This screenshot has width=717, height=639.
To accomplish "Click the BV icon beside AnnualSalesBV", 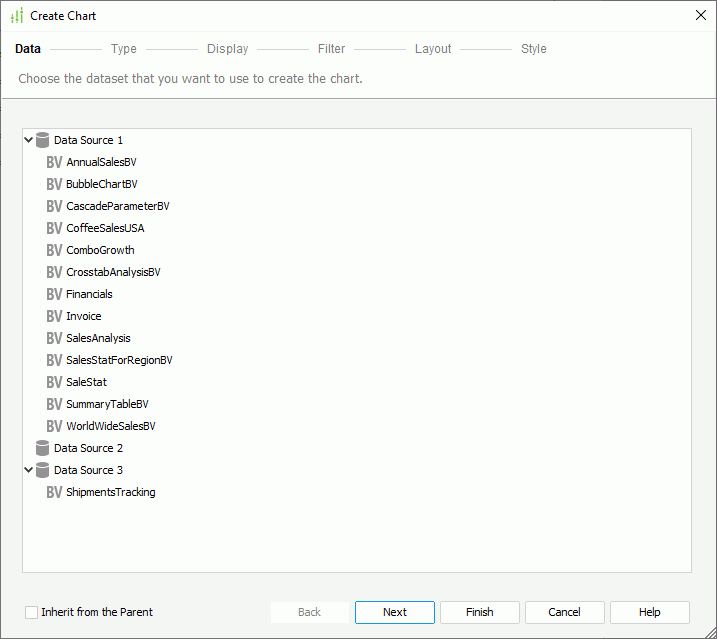I will click(x=54, y=162).
